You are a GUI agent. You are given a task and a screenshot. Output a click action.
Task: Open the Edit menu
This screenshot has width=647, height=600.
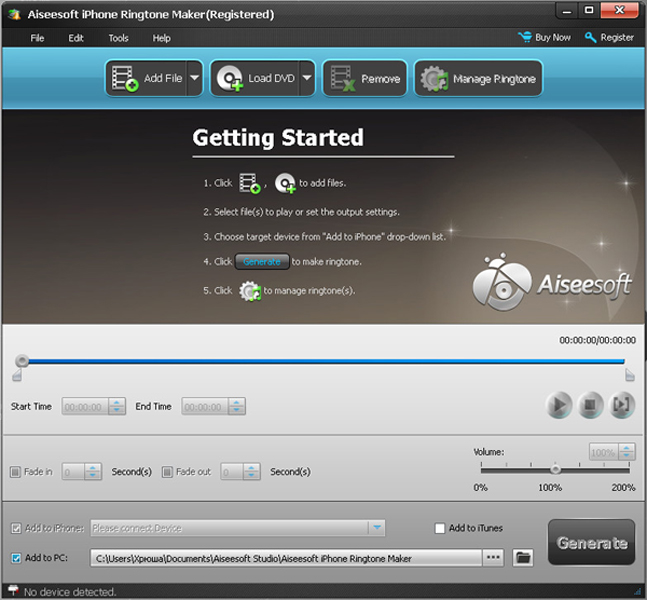click(x=76, y=38)
